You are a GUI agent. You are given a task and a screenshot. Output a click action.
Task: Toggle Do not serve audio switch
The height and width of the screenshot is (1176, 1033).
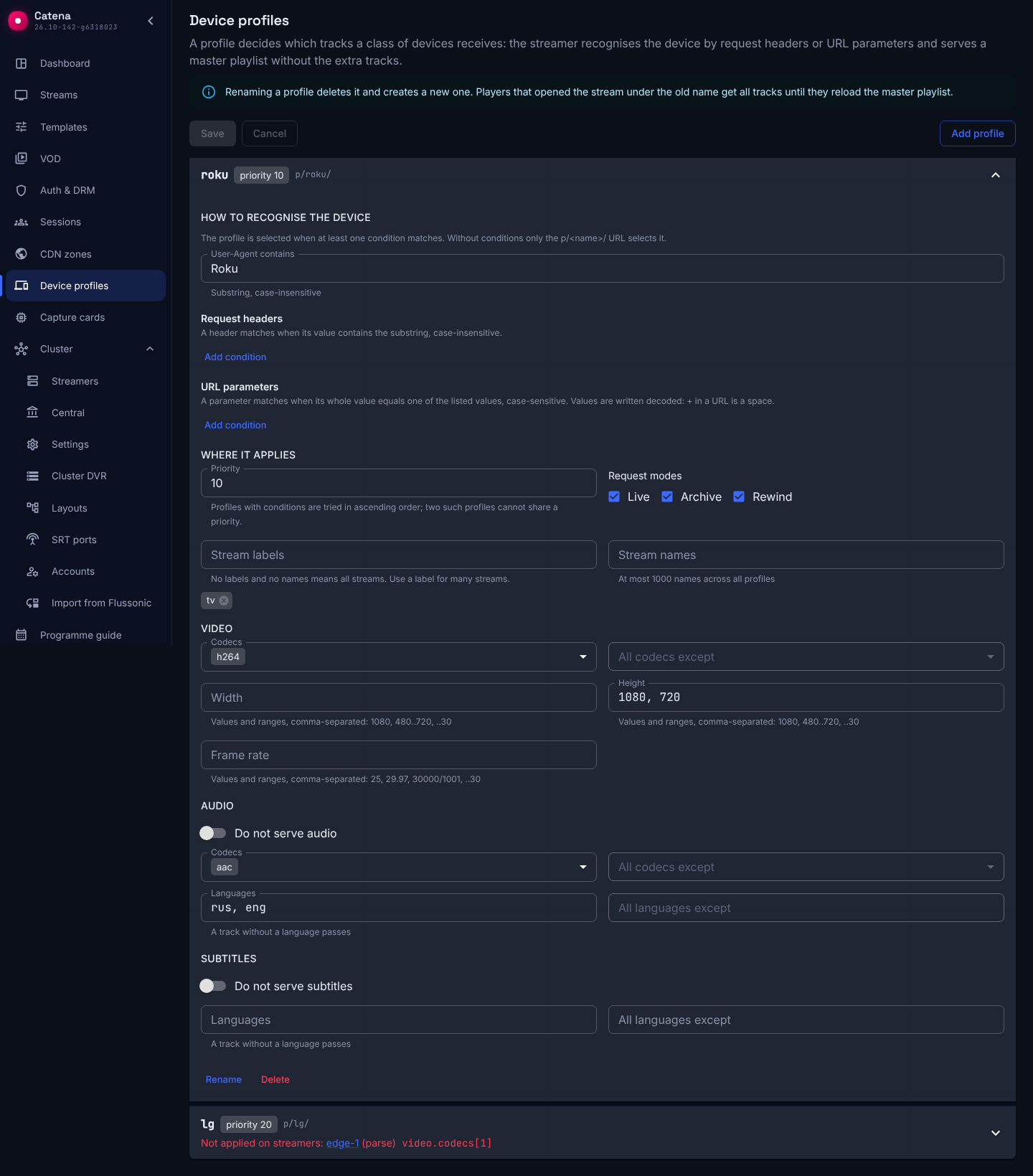click(x=213, y=833)
